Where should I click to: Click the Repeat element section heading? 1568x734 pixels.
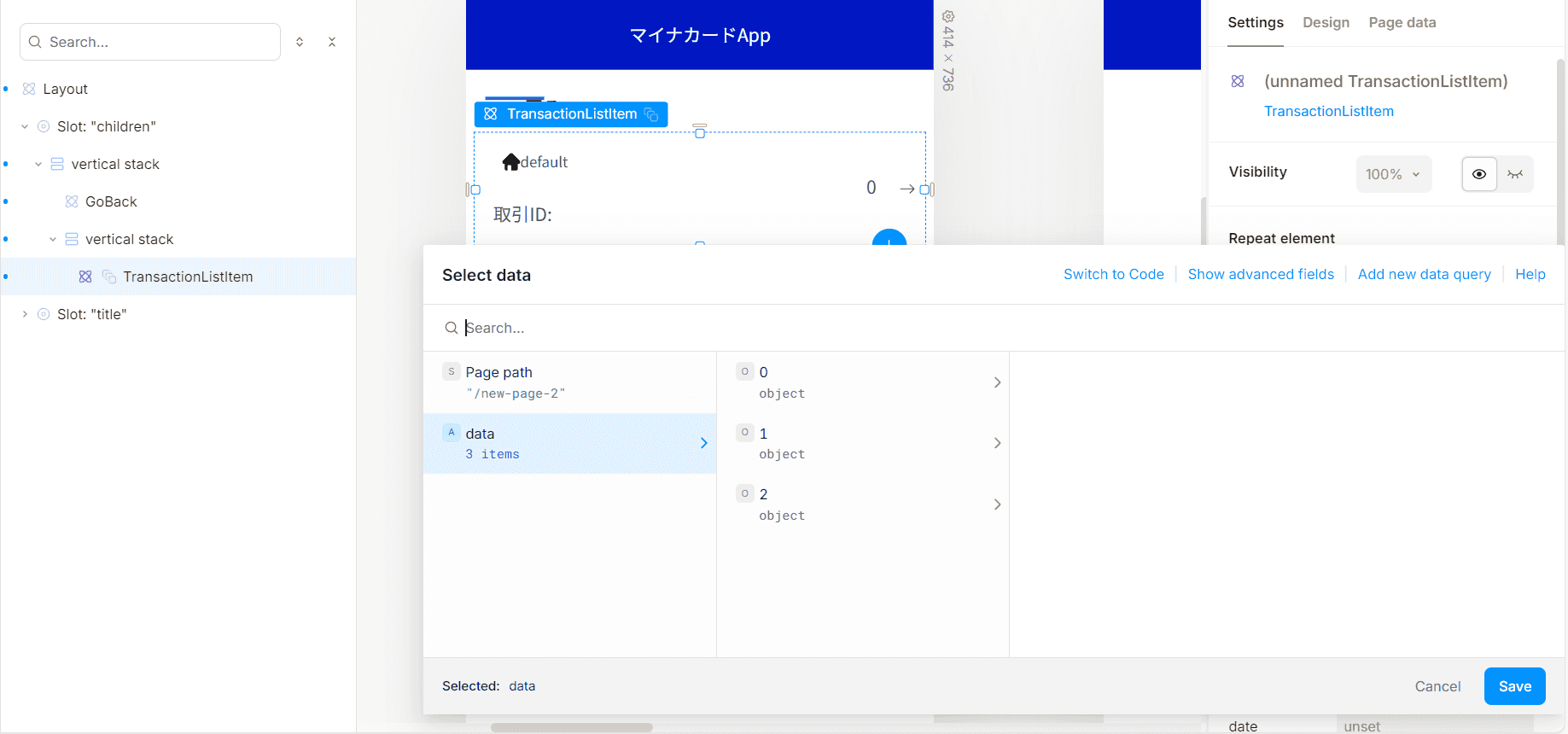point(1281,238)
